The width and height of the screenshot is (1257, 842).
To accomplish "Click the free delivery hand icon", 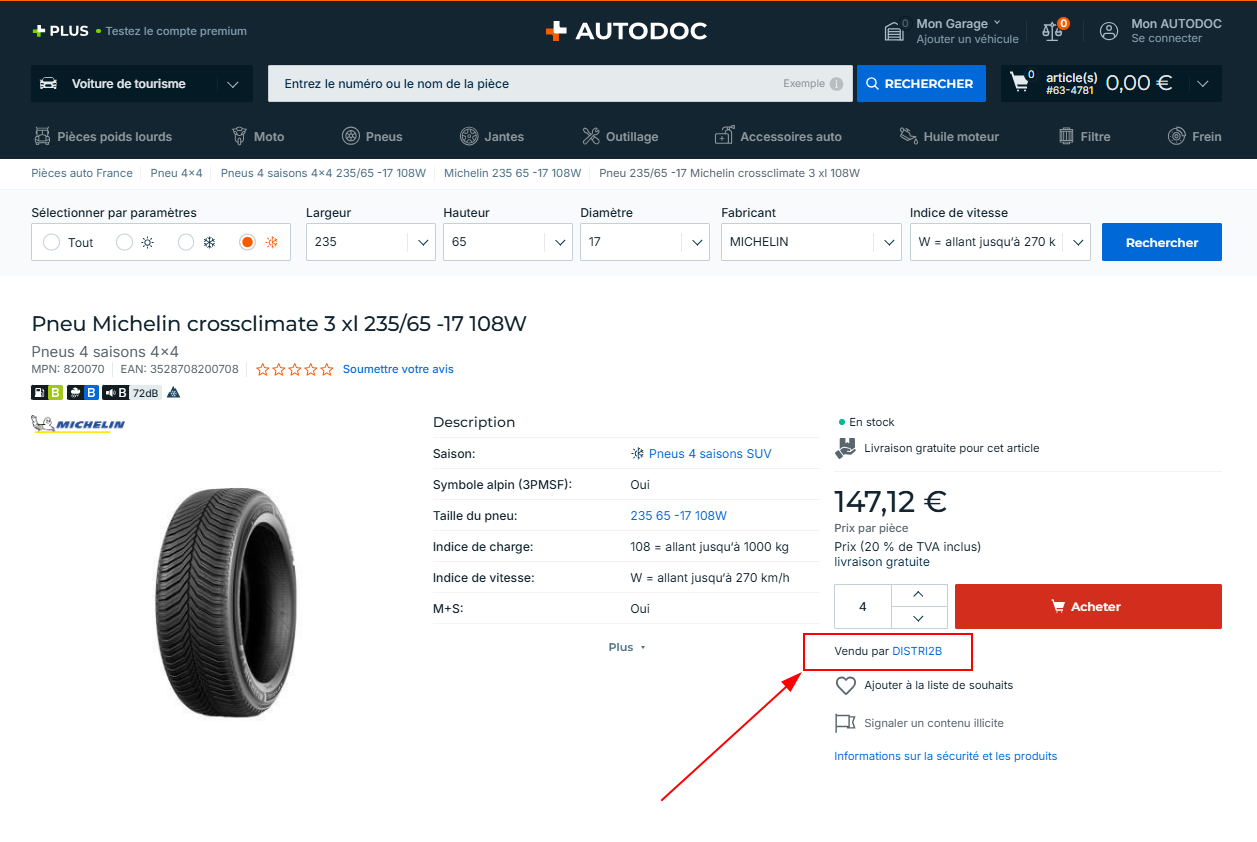I will point(846,448).
